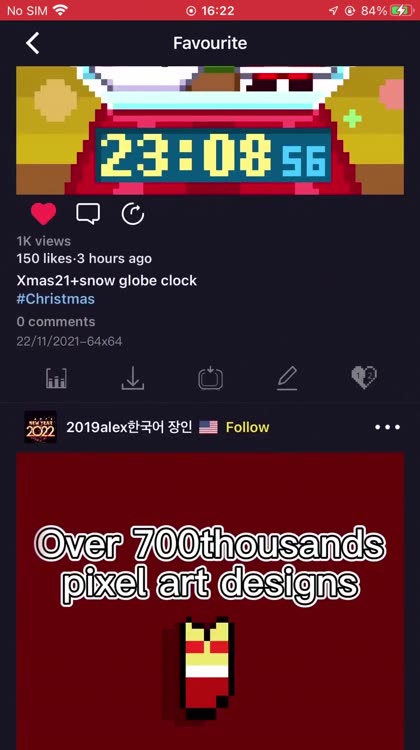The image size is (420, 750).
Task: Tap the battery indicator in status bar
Action: coord(400,11)
